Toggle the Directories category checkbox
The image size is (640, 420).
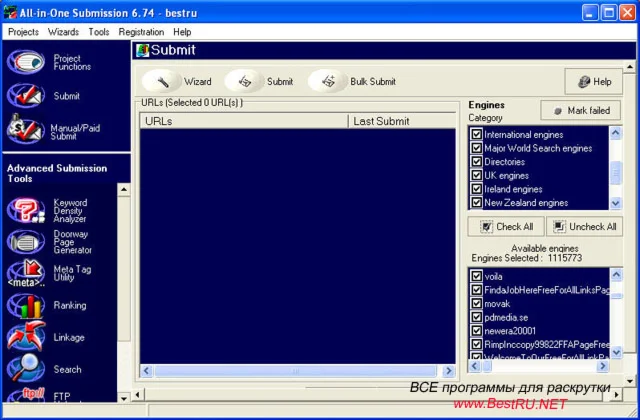pos(476,162)
